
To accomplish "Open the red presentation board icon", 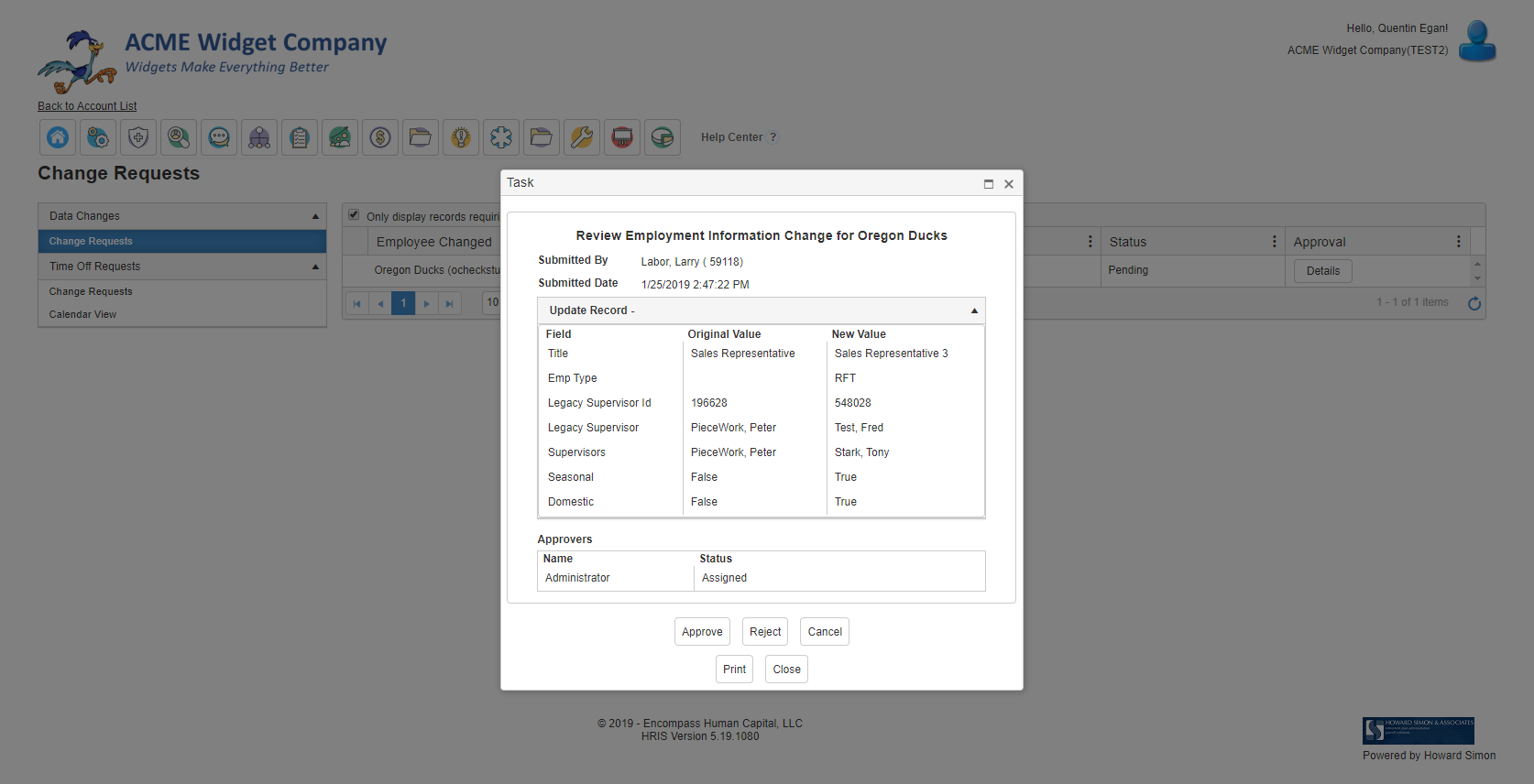I will (622, 137).
